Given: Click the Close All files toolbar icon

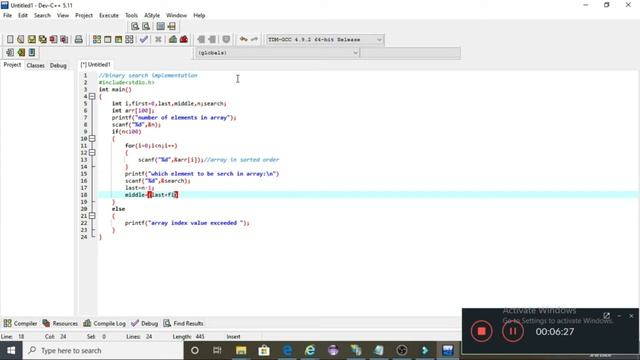Looking at the screenshot, I should click(x=64, y=40).
